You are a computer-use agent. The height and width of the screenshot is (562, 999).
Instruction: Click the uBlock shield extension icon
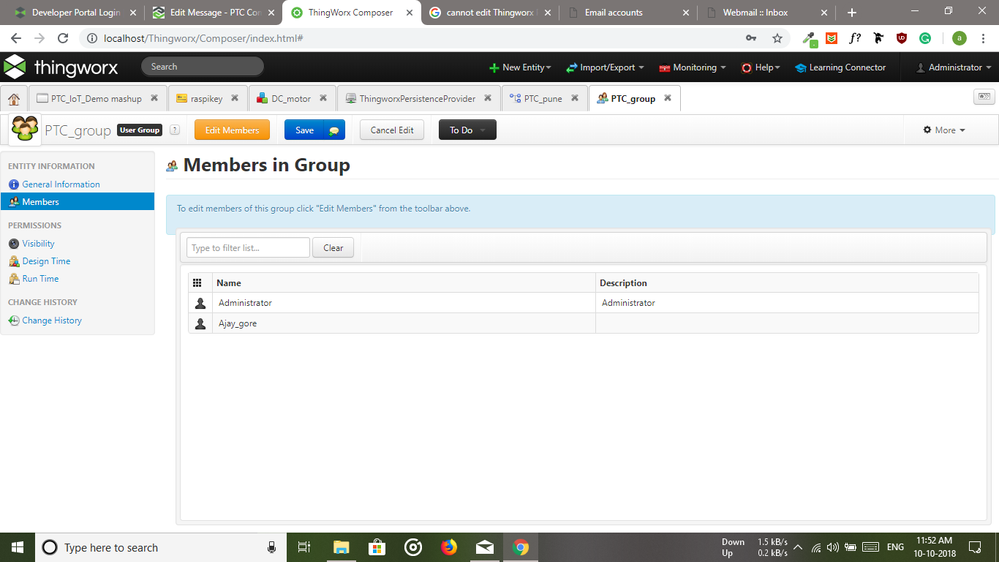902,38
